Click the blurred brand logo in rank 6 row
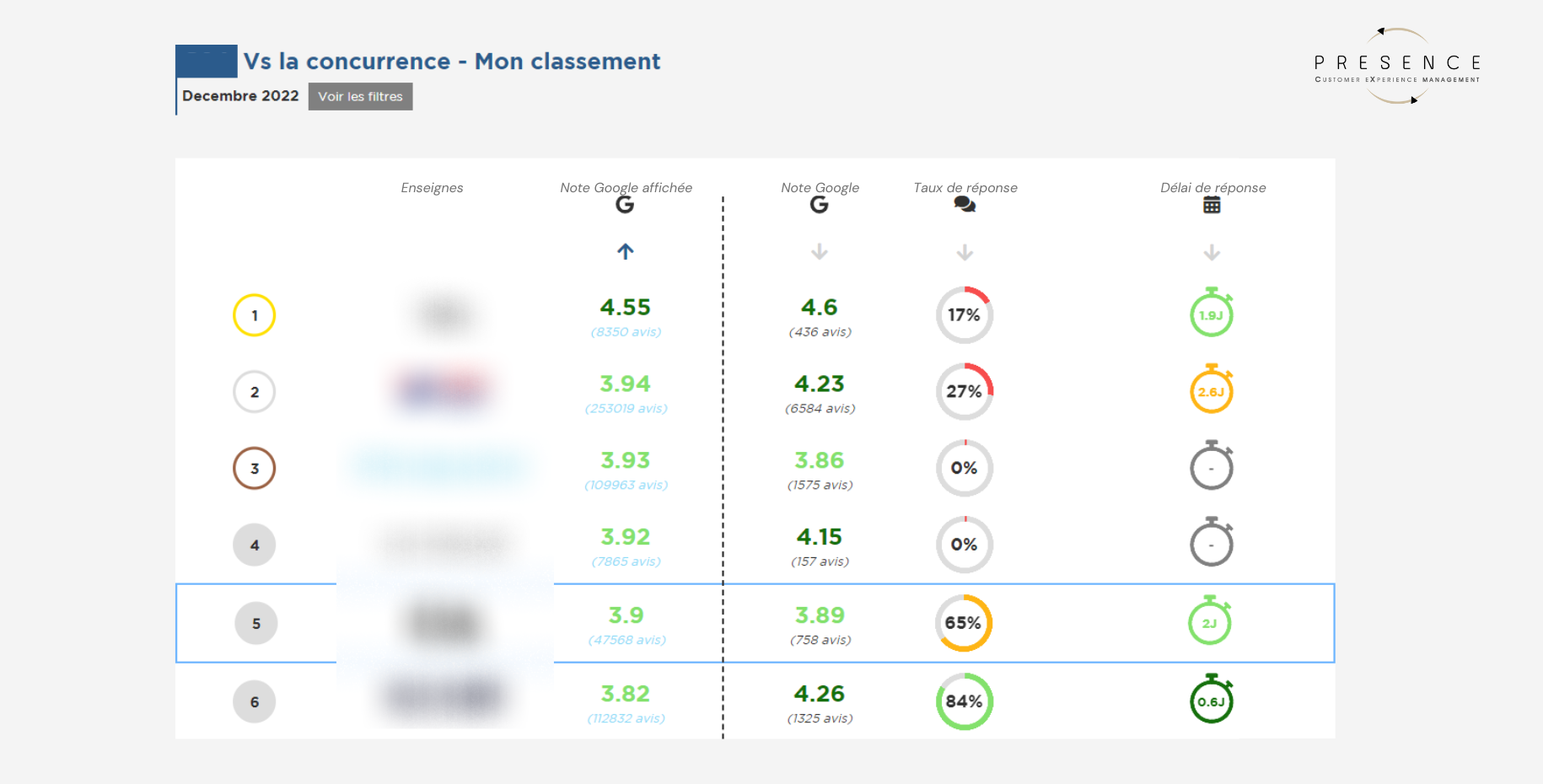Viewport: 1543px width, 784px height. [x=444, y=698]
